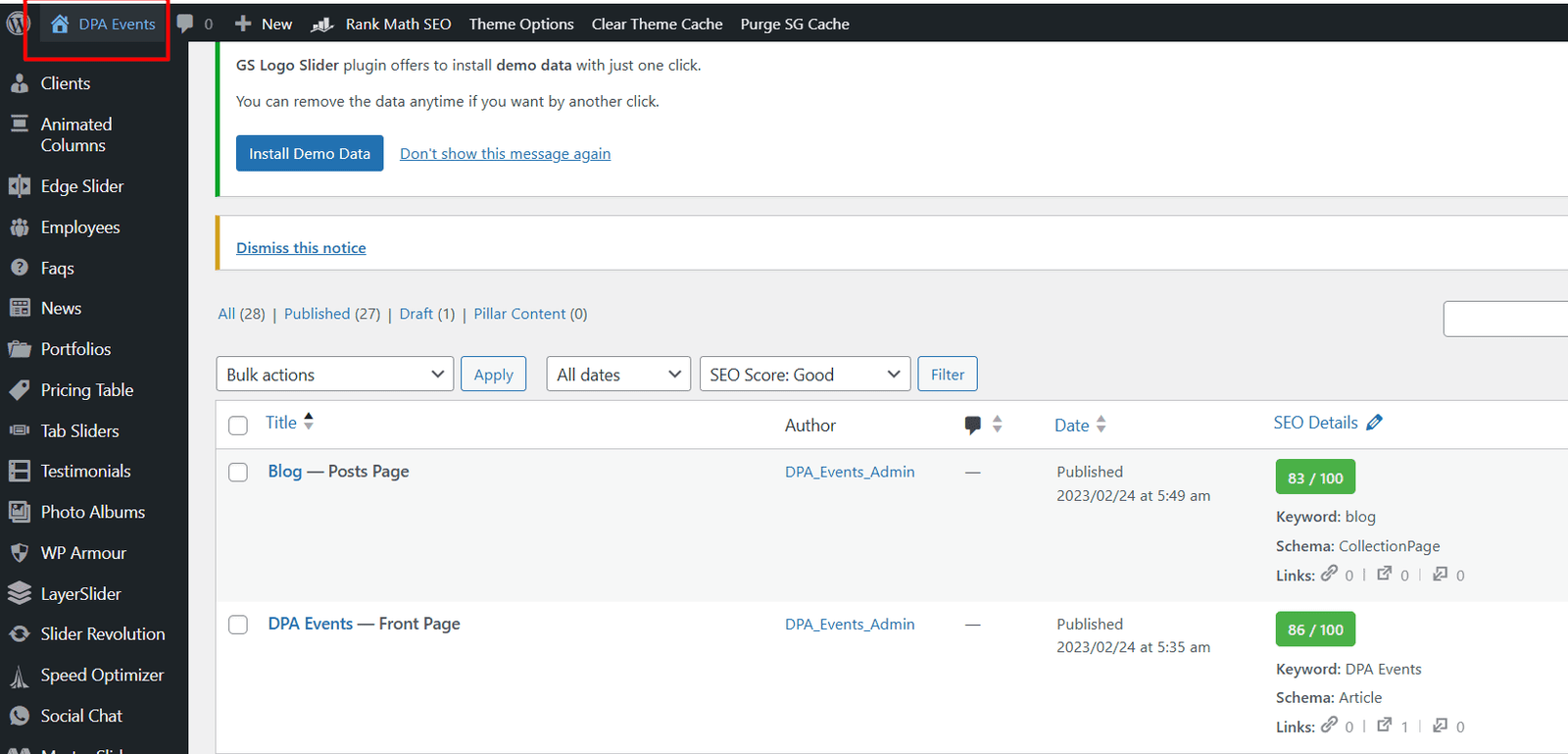
Task: Click the 'Schema: CollectionPage' text
Action: (x=1358, y=546)
